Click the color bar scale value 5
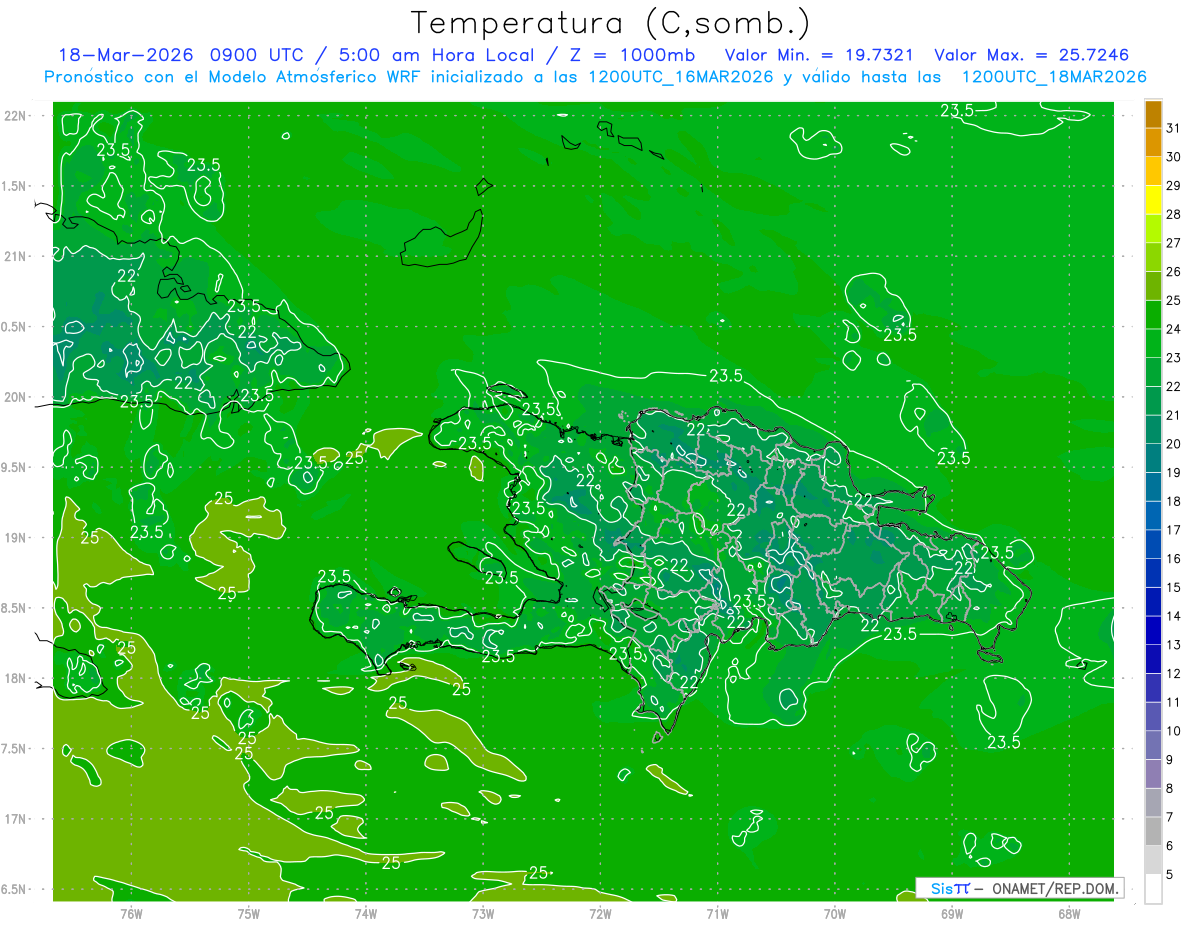 point(1170,875)
